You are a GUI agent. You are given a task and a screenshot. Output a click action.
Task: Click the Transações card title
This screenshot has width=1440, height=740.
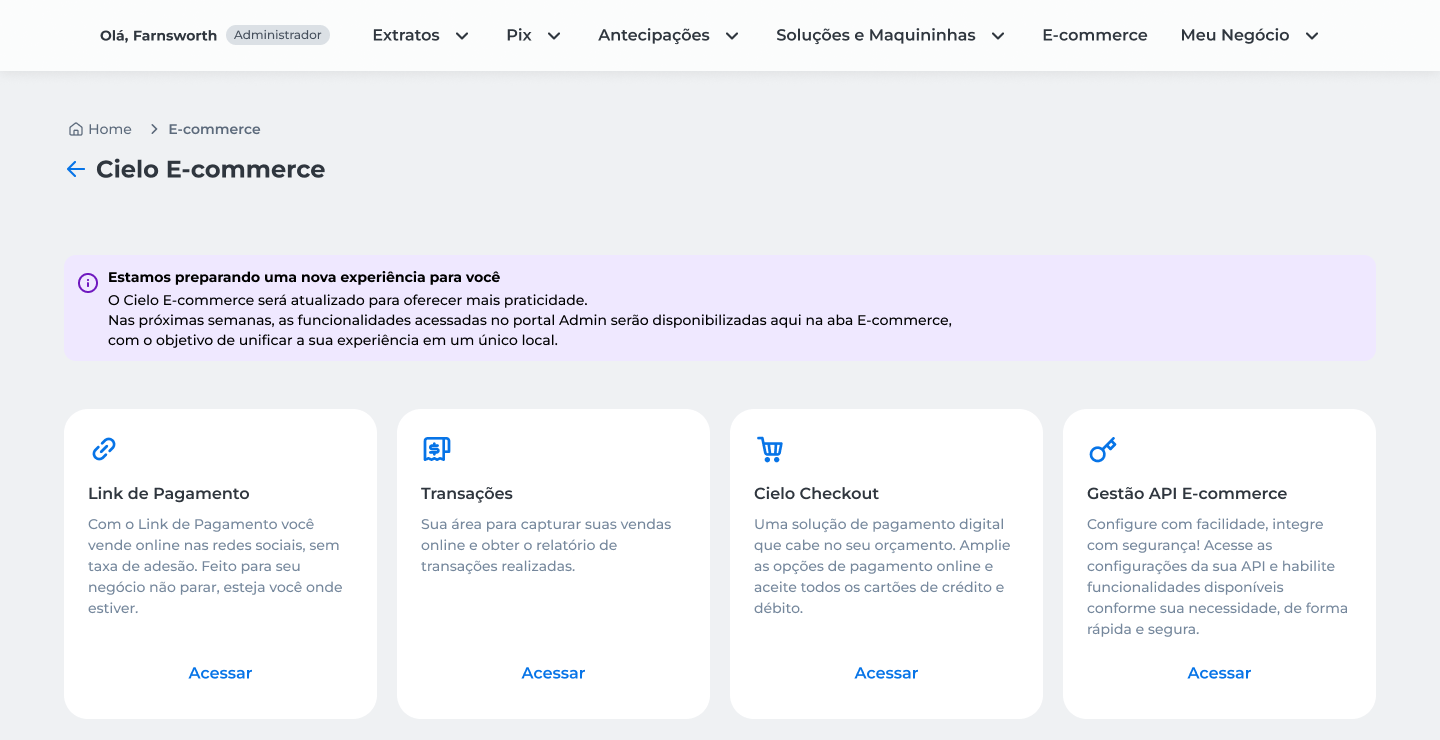[x=467, y=493]
